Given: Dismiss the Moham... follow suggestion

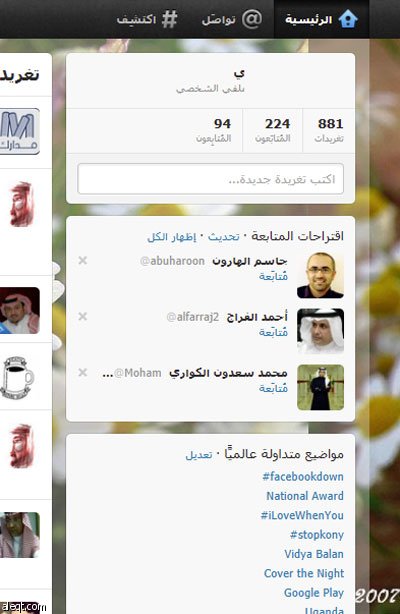Looking at the screenshot, I should 83,372.
